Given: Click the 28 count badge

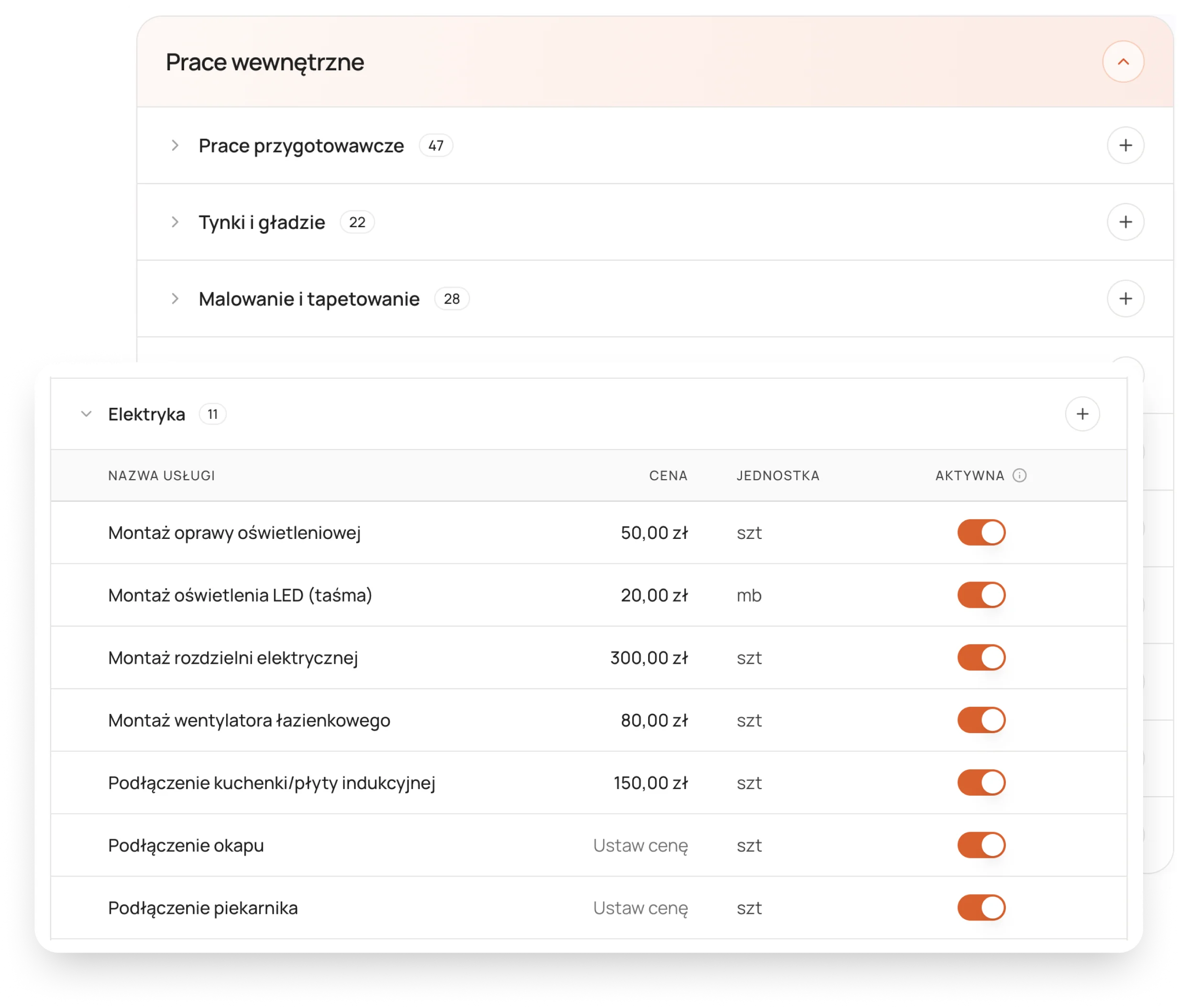Looking at the screenshot, I should click(452, 299).
